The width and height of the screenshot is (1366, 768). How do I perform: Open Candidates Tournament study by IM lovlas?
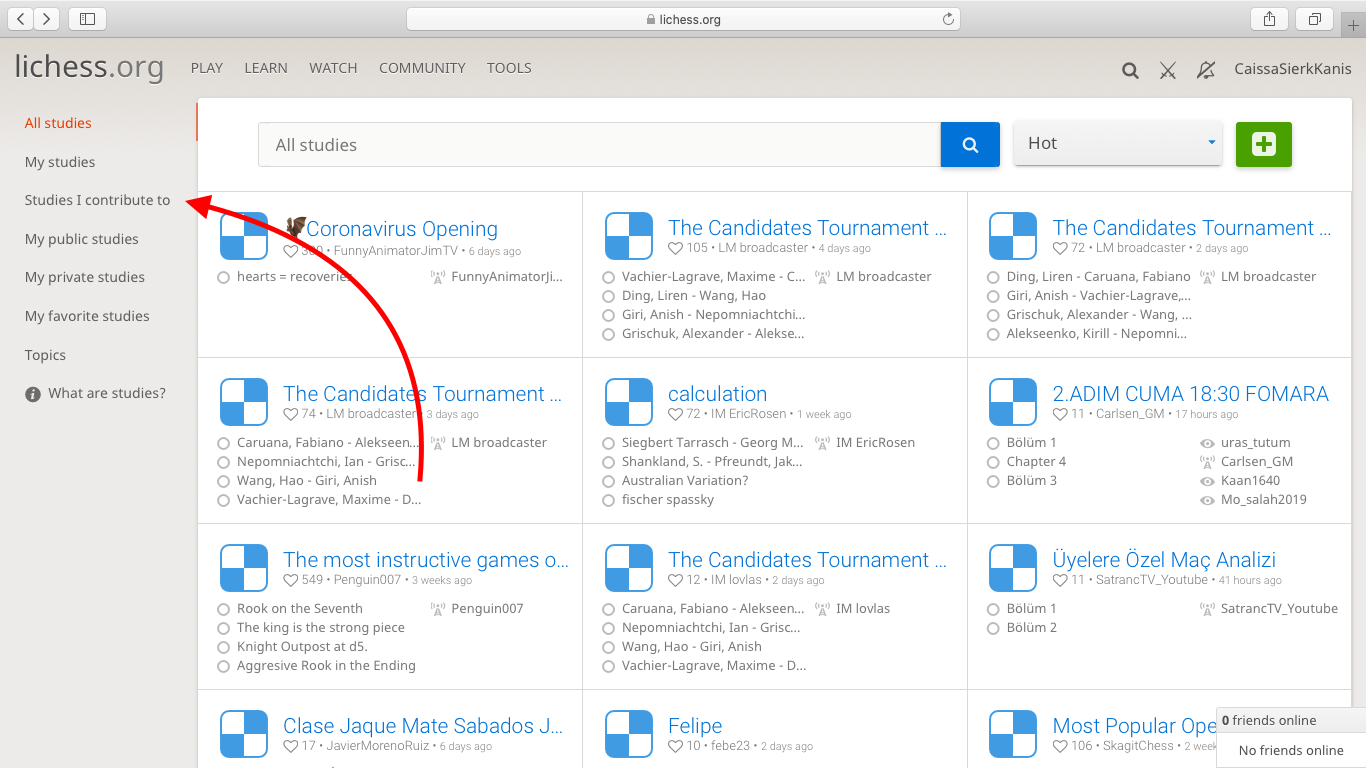807,560
